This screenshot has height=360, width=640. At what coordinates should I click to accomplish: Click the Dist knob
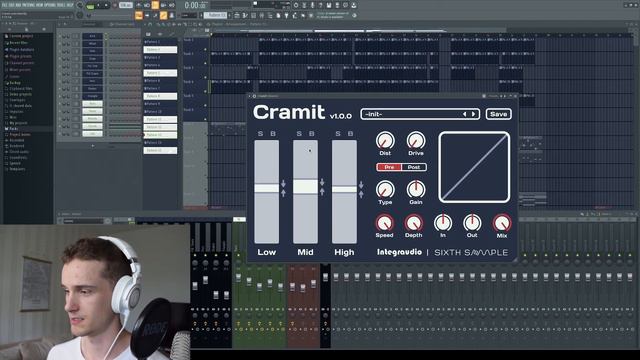click(385, 140)
